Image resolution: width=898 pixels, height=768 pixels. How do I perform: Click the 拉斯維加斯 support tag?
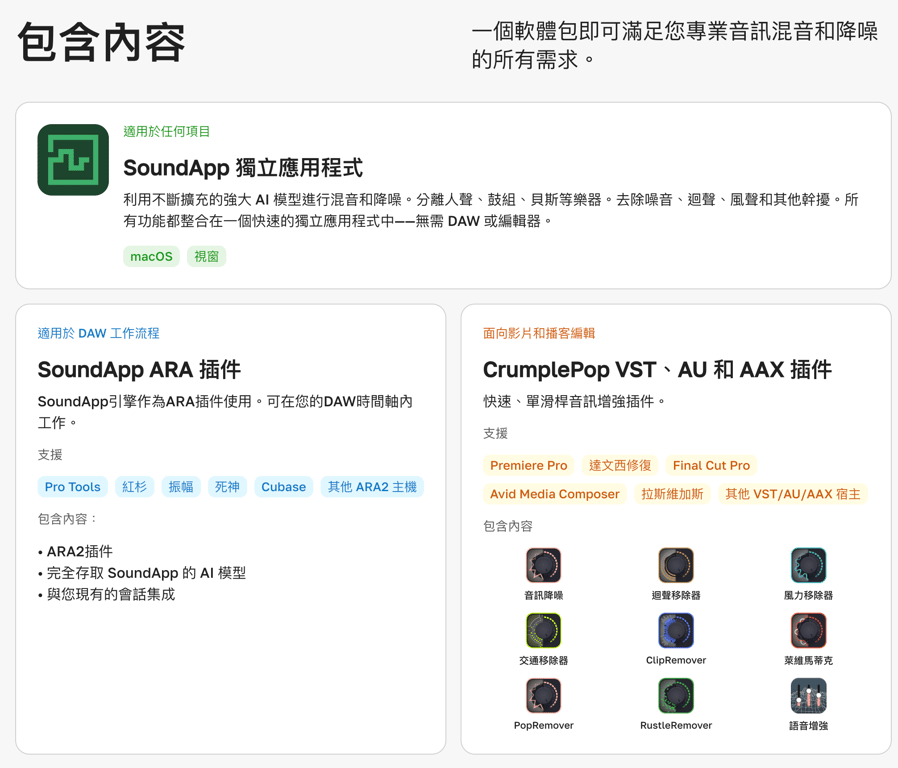pyautogui.click(x=672, y=494)
